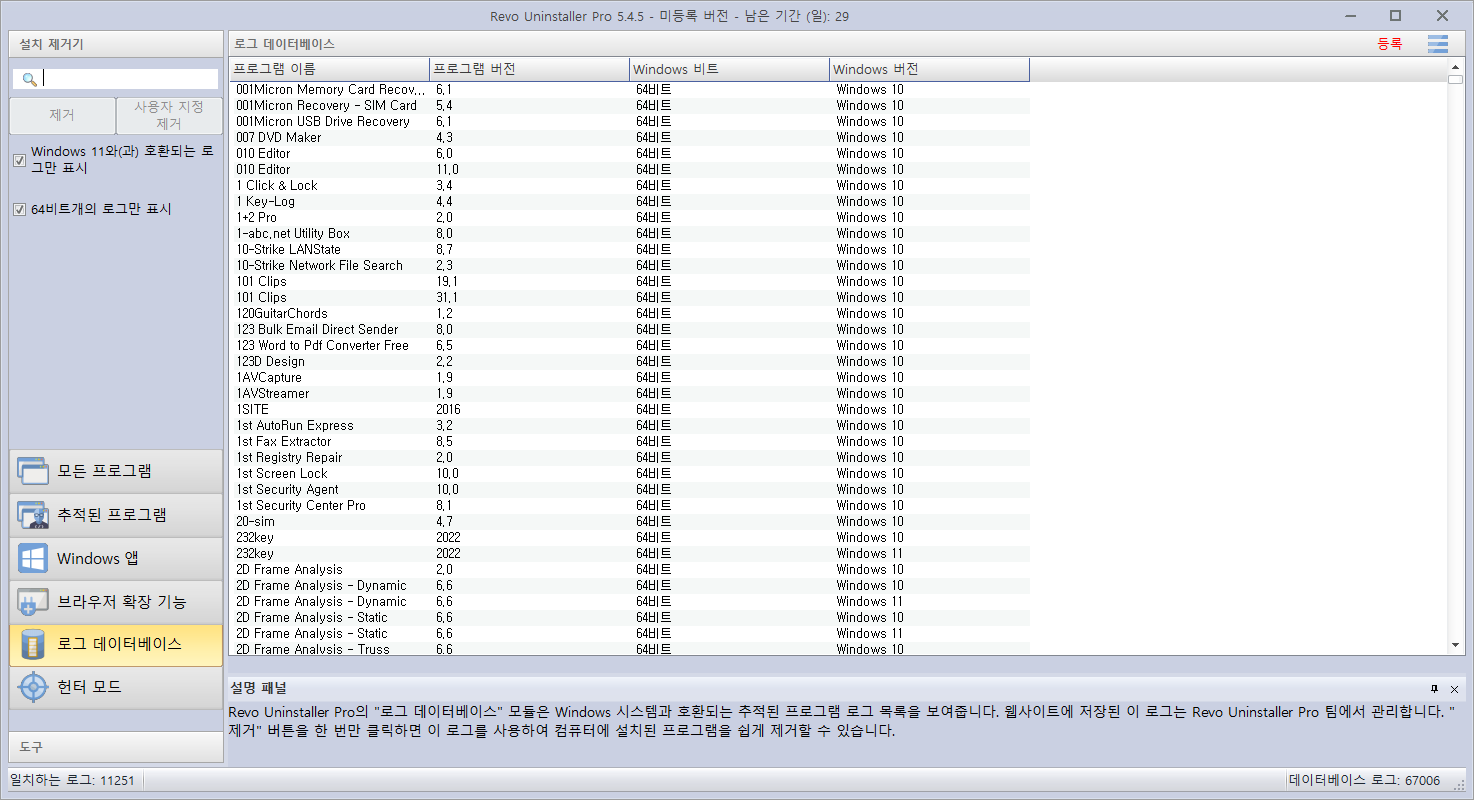Screen dimensions: 1474x800
Task: Select the '1st Security Agent' row
Action: 629,490
